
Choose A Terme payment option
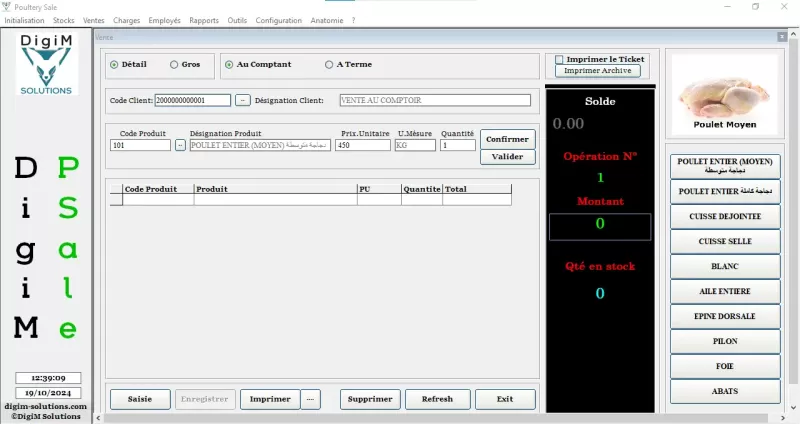tap(329, 64)
